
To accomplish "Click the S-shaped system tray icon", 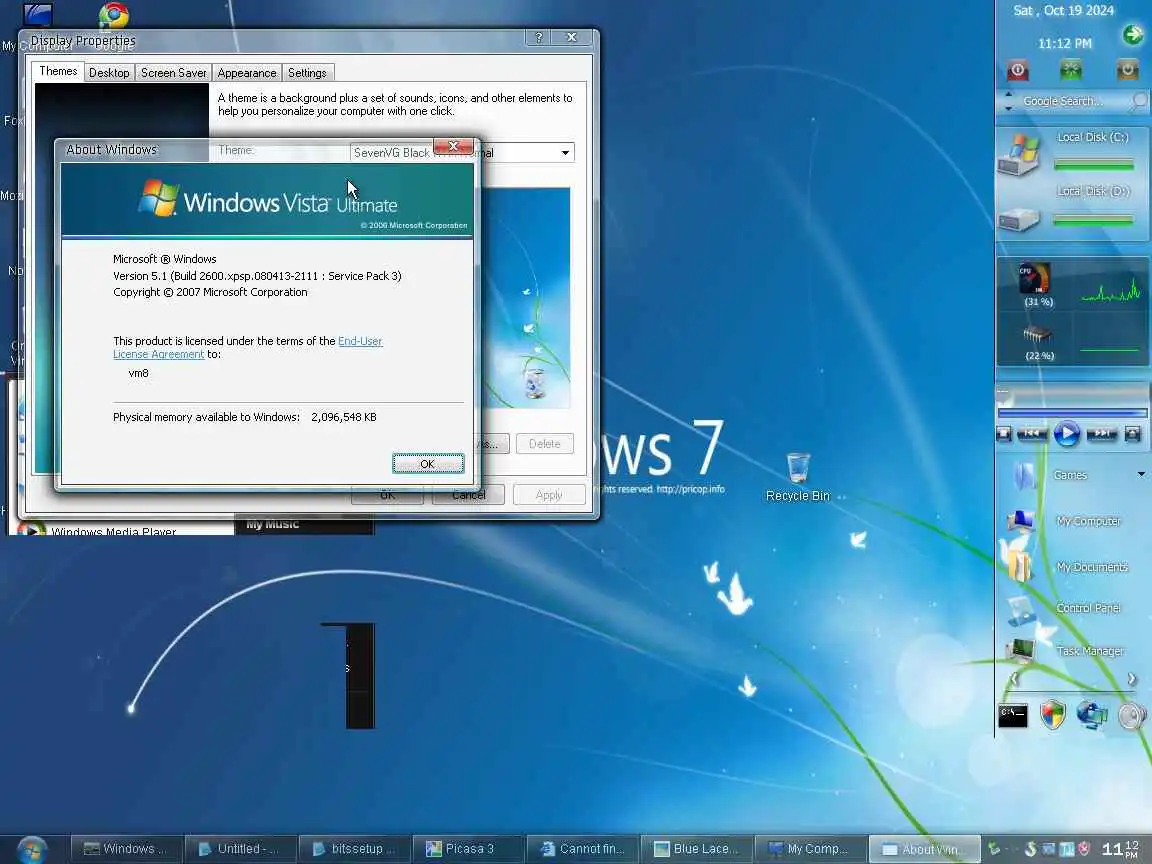I will pyautogui.click(x=1030, y=849).
